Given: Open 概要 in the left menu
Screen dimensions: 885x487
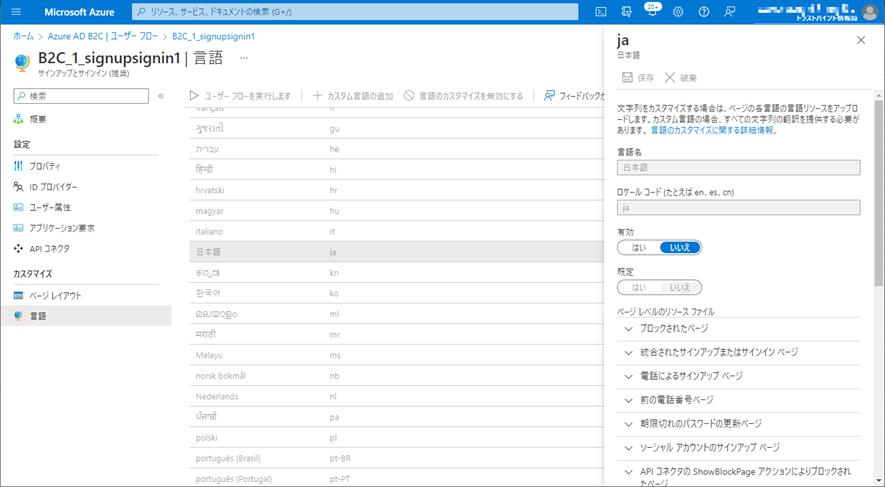Looking at the screenshot, I should [38, 119].
